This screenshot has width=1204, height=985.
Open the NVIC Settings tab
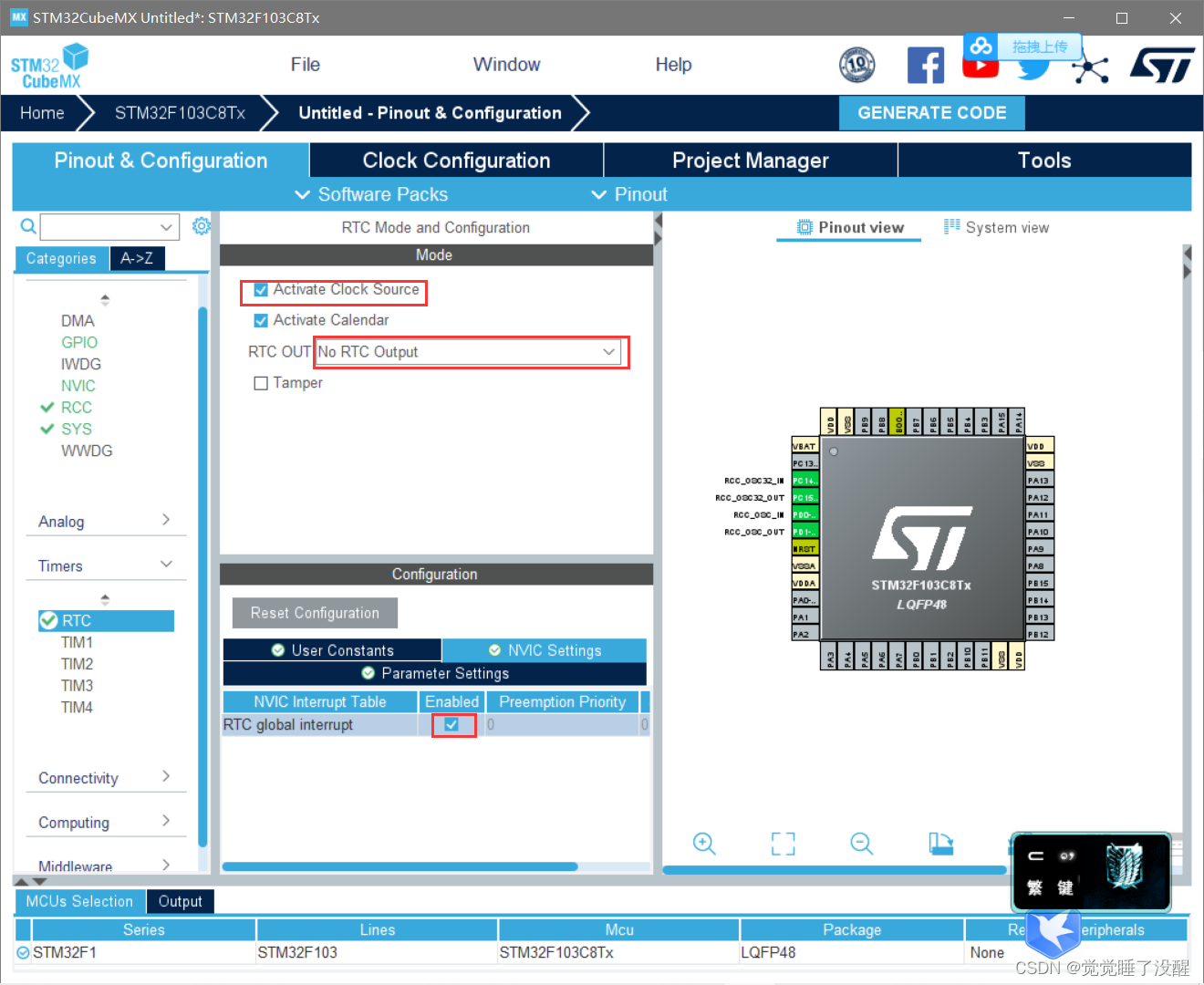click(545, 650)
